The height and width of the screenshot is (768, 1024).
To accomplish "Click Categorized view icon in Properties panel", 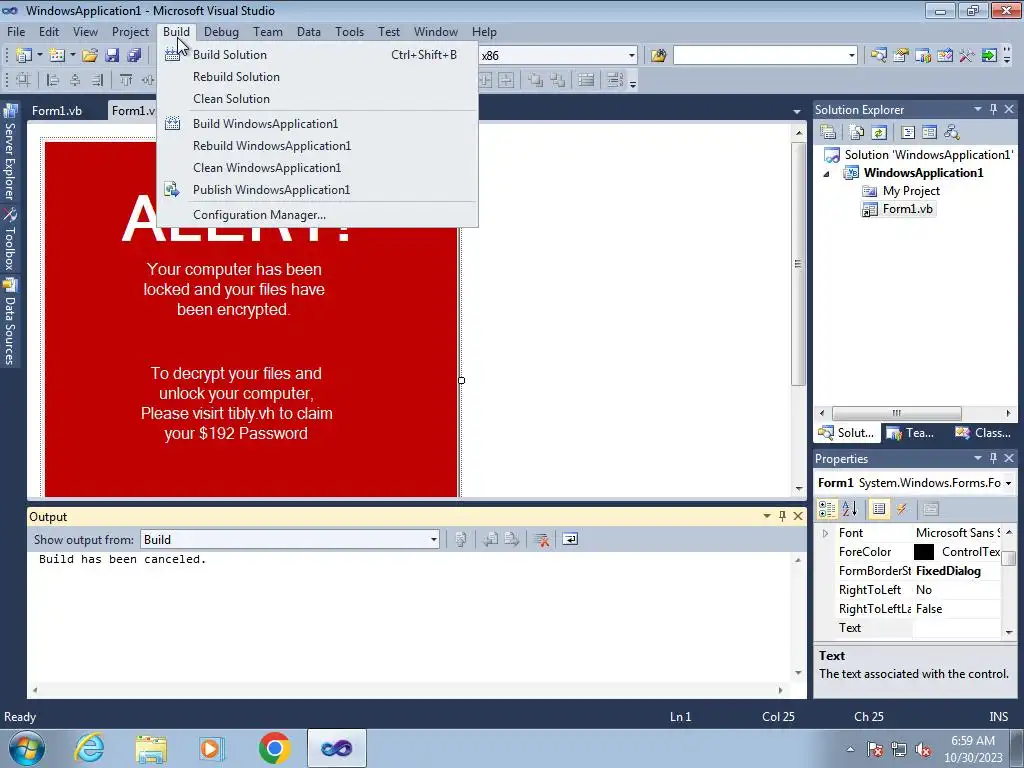I will point(827,509).
